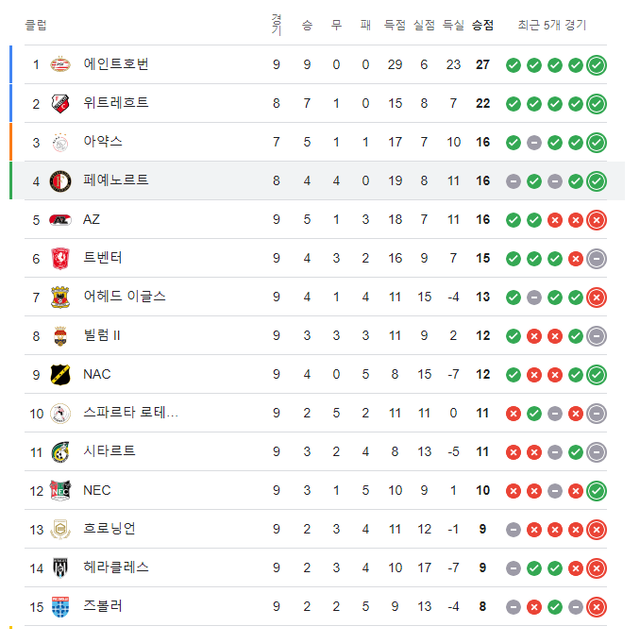640x629 pixels.
Task: Open the 흐로닝언 team page link
Action: pyautogui.click(x=109, y=529)
